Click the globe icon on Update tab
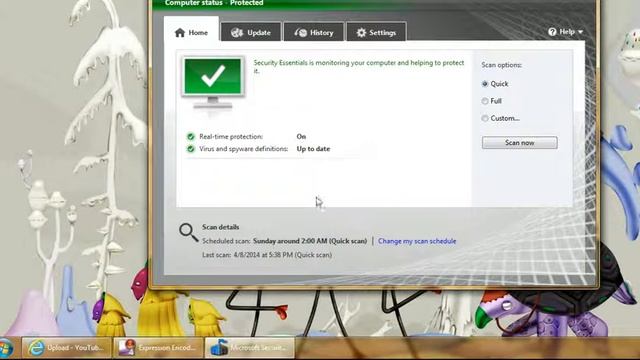 tap(237, 32)
